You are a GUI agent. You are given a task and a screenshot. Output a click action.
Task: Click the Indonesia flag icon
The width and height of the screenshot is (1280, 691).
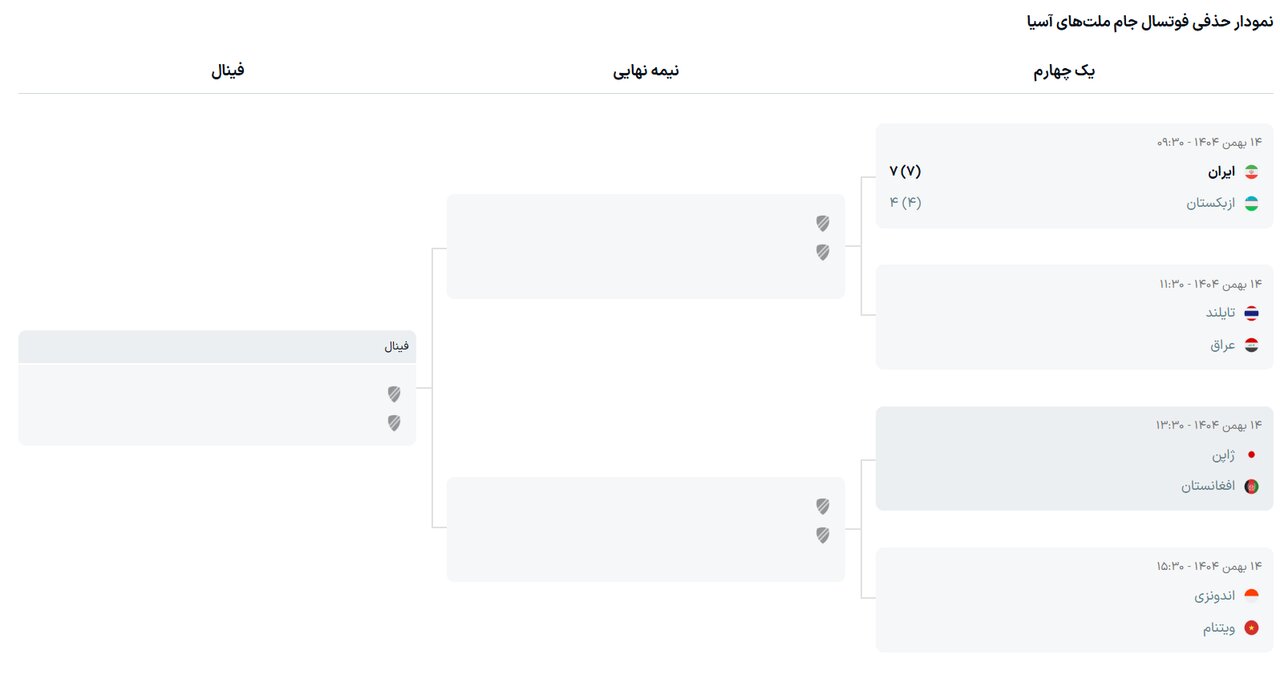coord(1251,596)
